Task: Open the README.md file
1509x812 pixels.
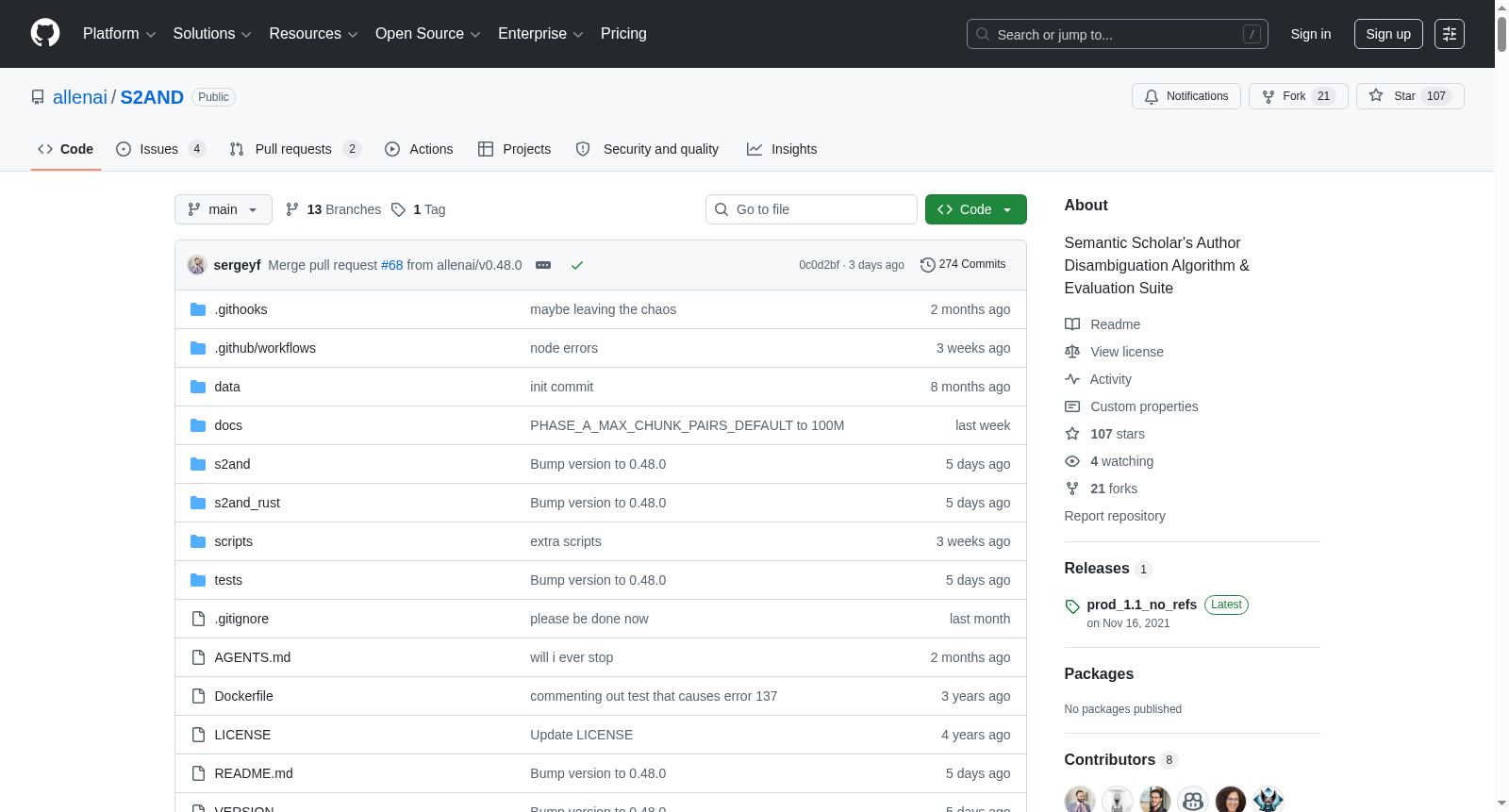Action: click(x=254, y=773)
